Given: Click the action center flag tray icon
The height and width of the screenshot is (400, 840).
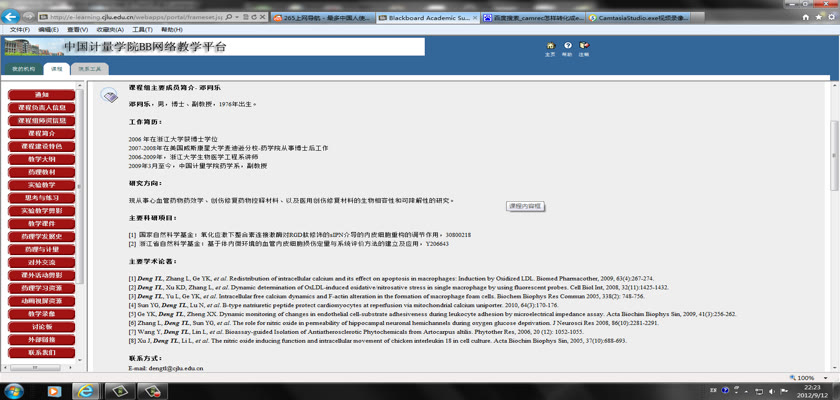Looking at the screenshot, I should pyautogui.click(x=785, y=390).
